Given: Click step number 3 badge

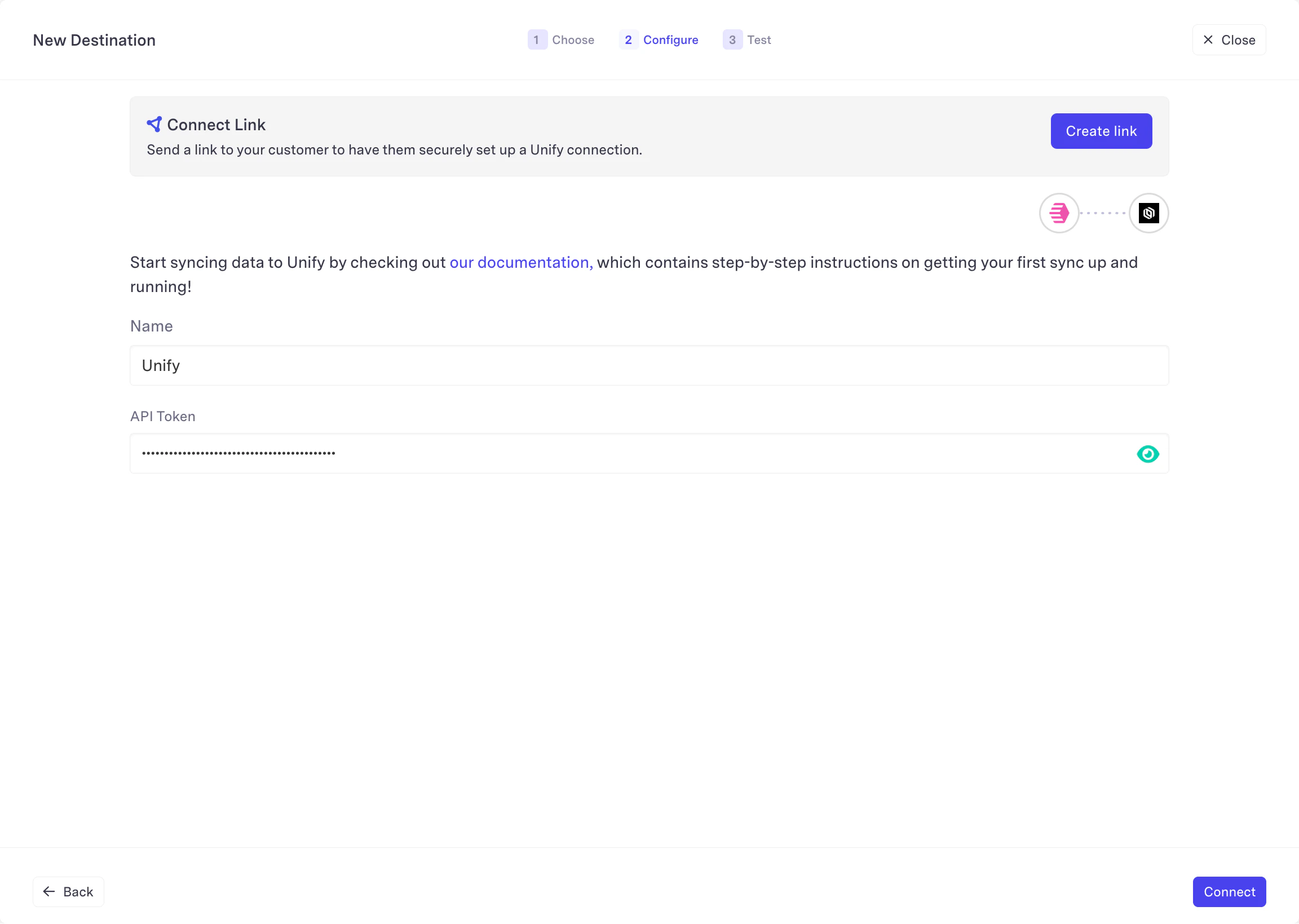Looking at the screenshot, I should tap(732, 40).
